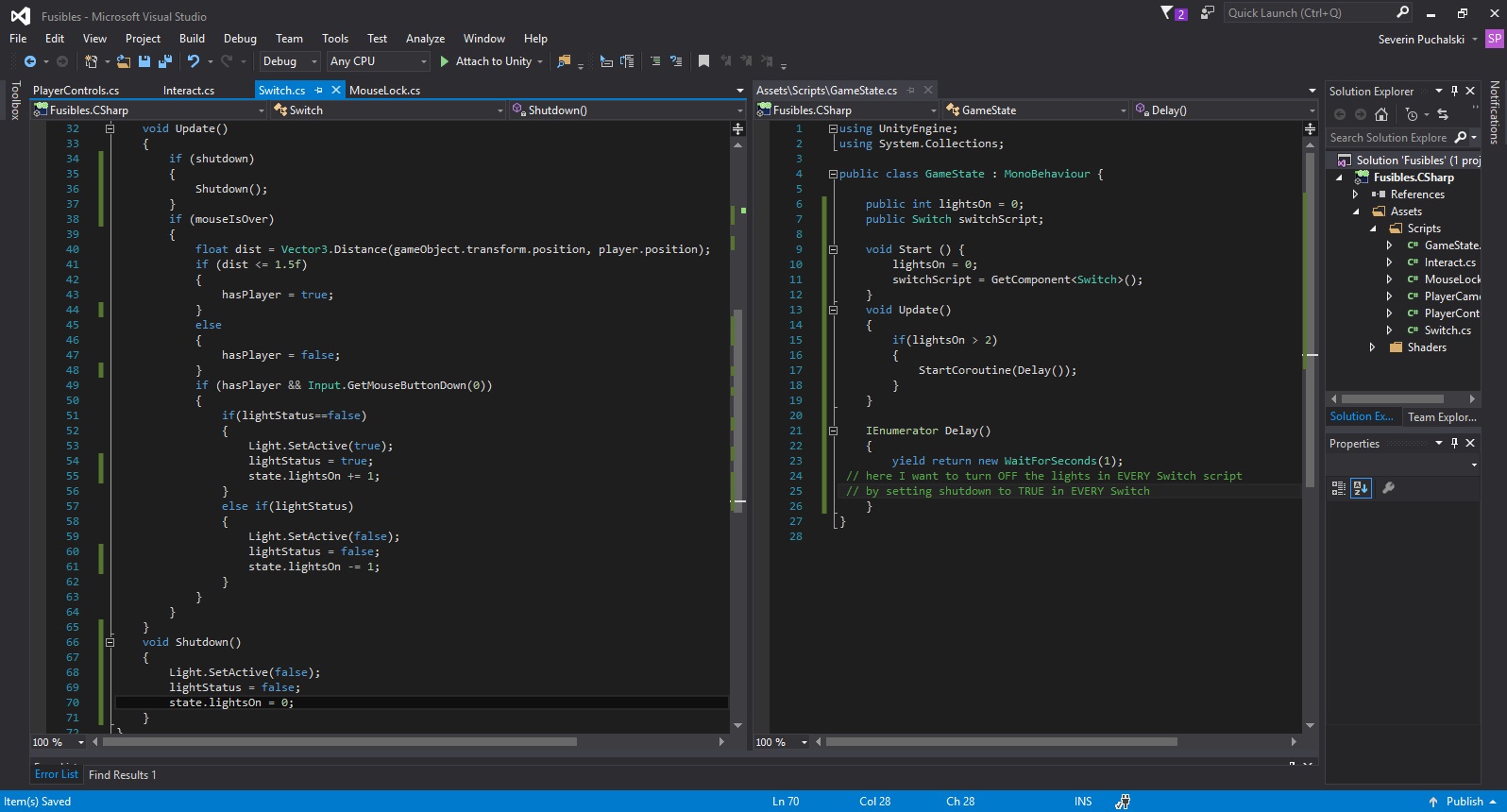Click the Find in Files toolbar icon

coord(564,61)
